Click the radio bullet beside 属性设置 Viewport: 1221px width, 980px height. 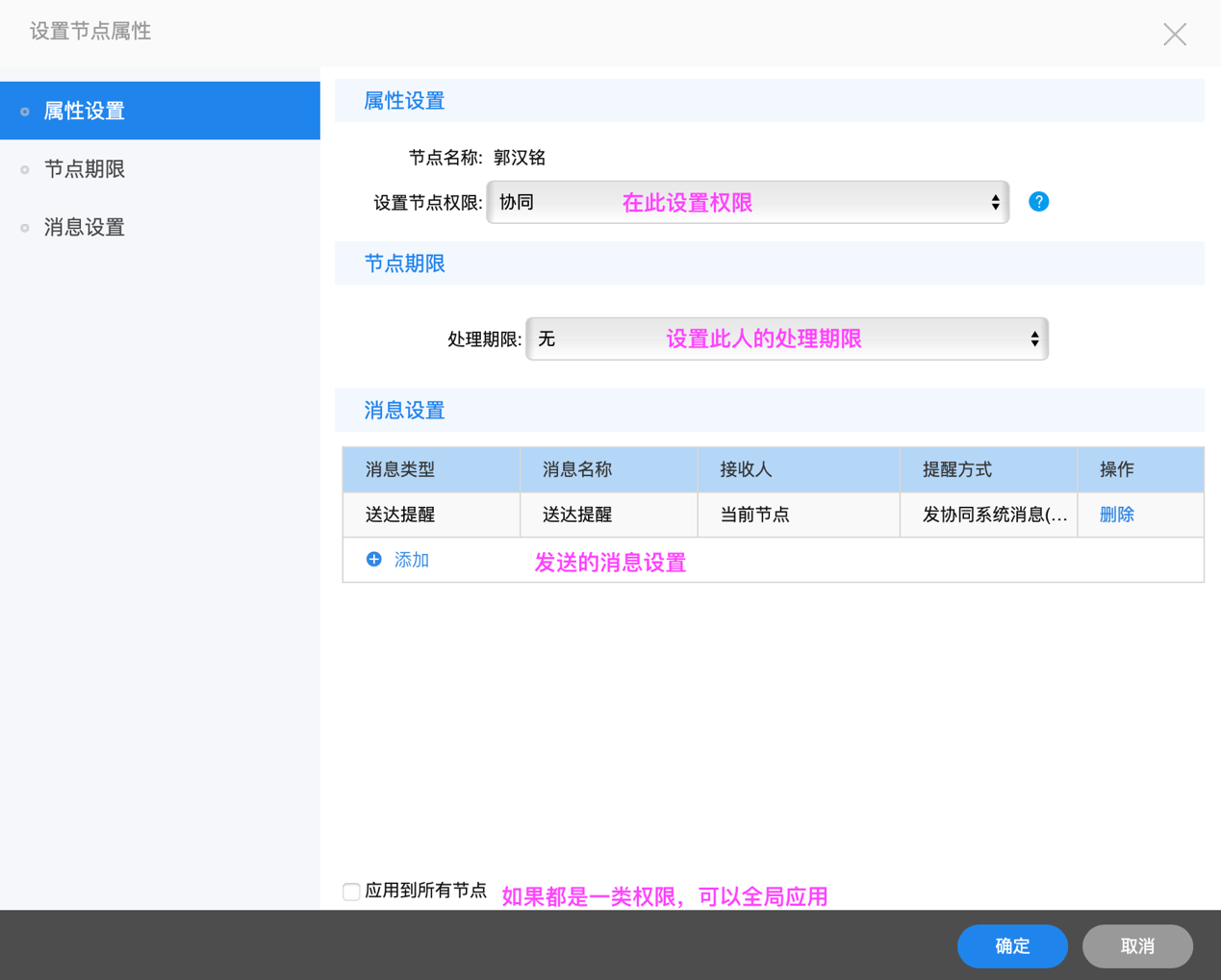[23, 110]
